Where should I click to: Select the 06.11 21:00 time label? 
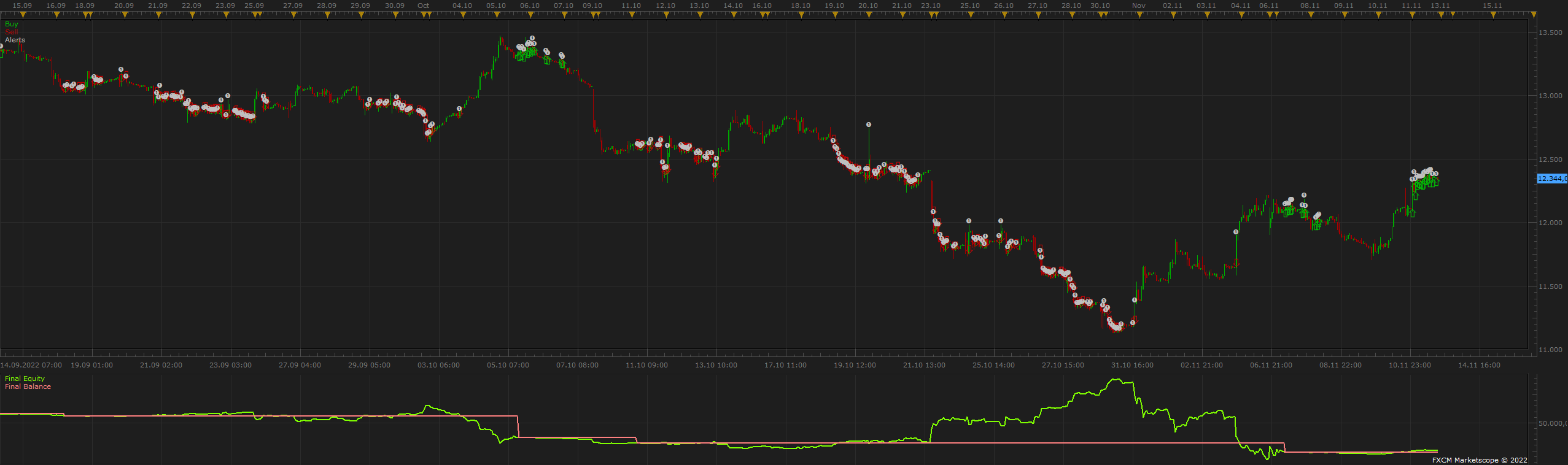[1271, 365]
